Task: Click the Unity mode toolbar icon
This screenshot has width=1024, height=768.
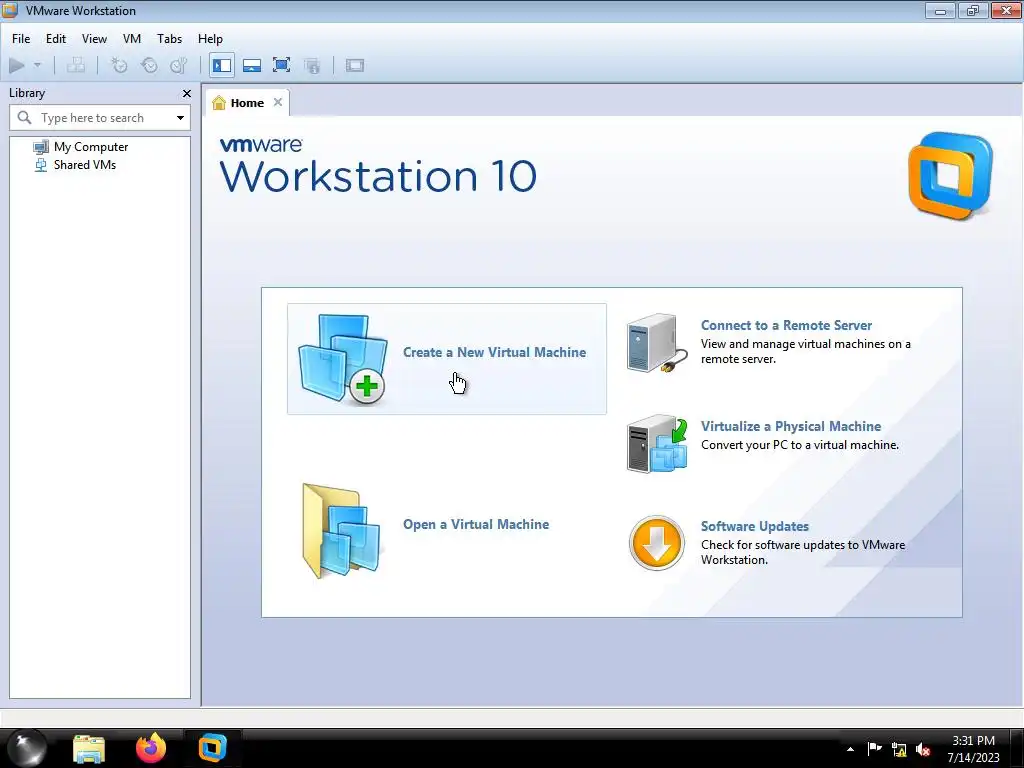Action: (312, 65)
